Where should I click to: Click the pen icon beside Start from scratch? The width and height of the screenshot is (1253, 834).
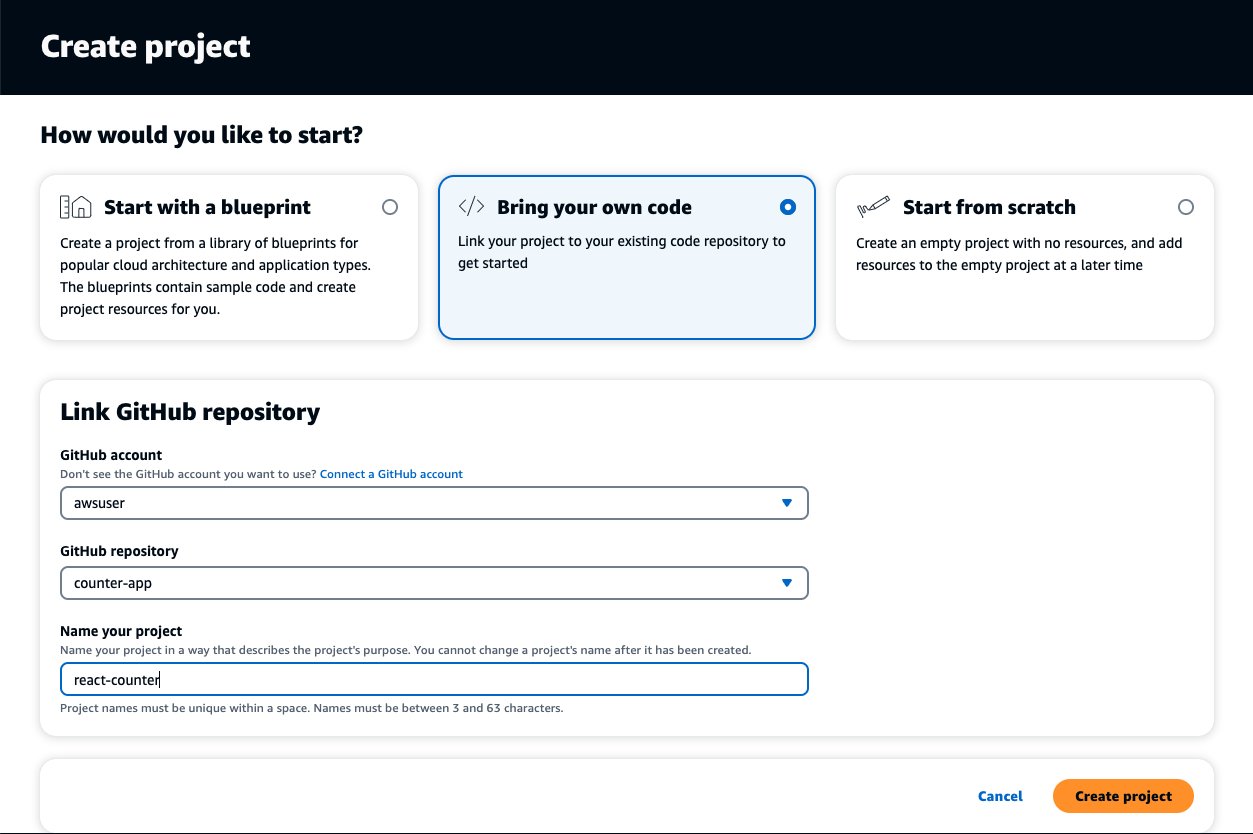point(873,207)
